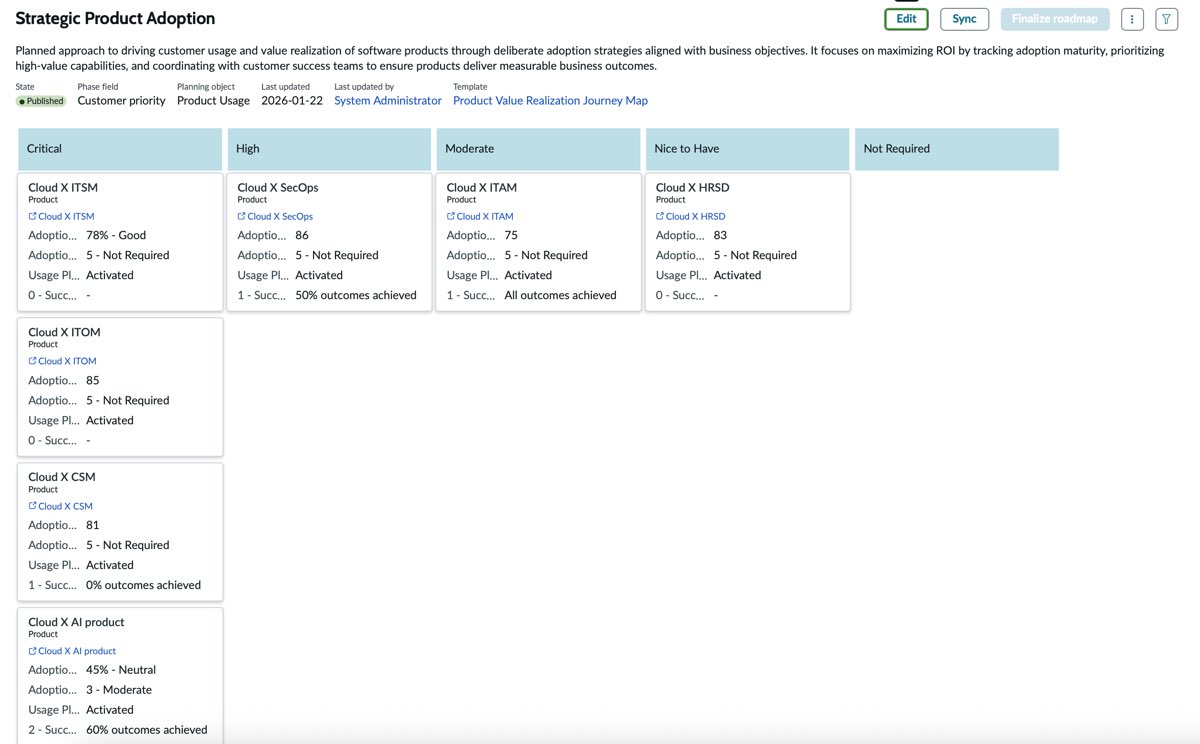Select the Cloud X ITOM card title

(64, 332)
